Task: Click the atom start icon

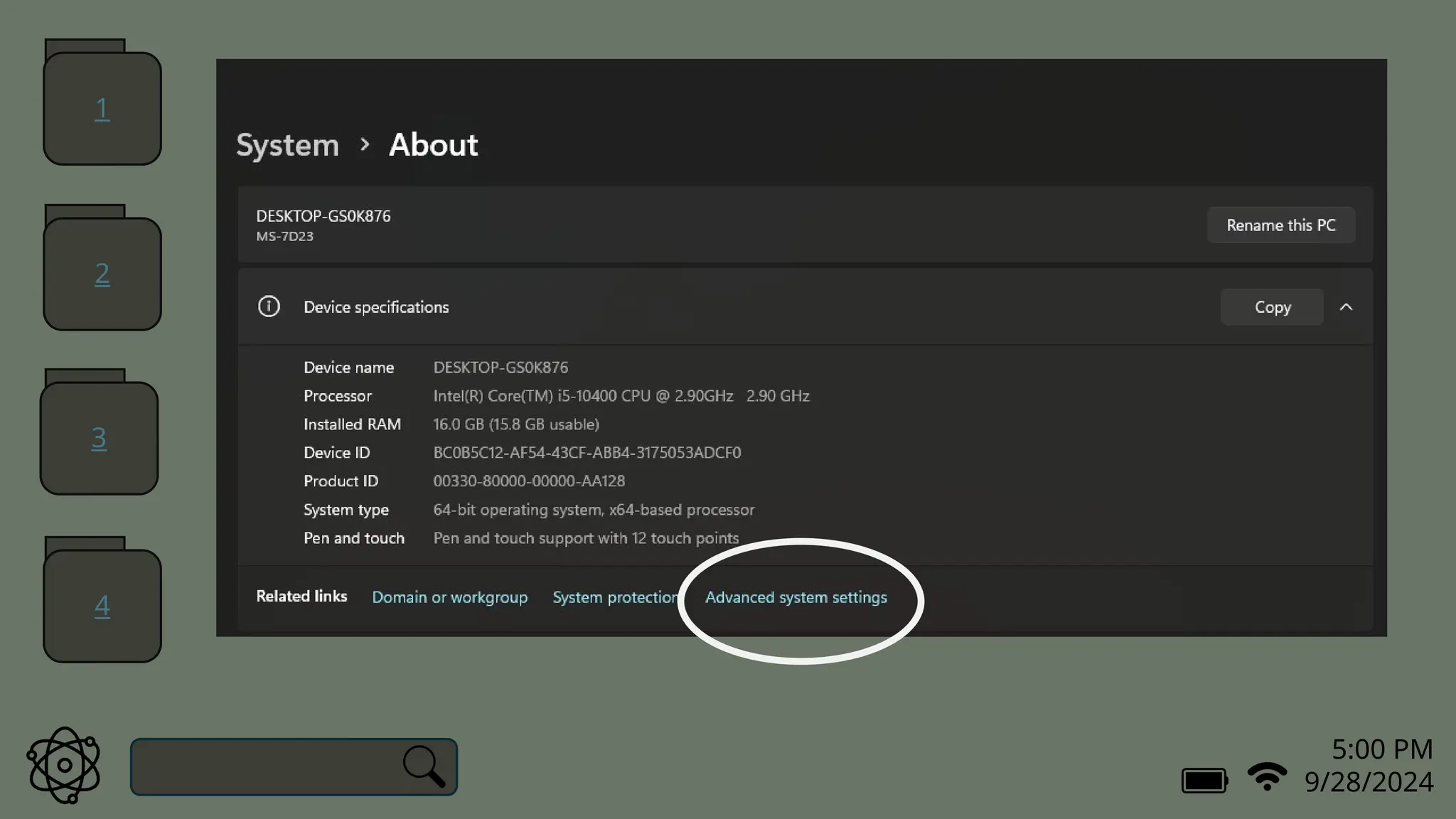Action: (64, 765)
